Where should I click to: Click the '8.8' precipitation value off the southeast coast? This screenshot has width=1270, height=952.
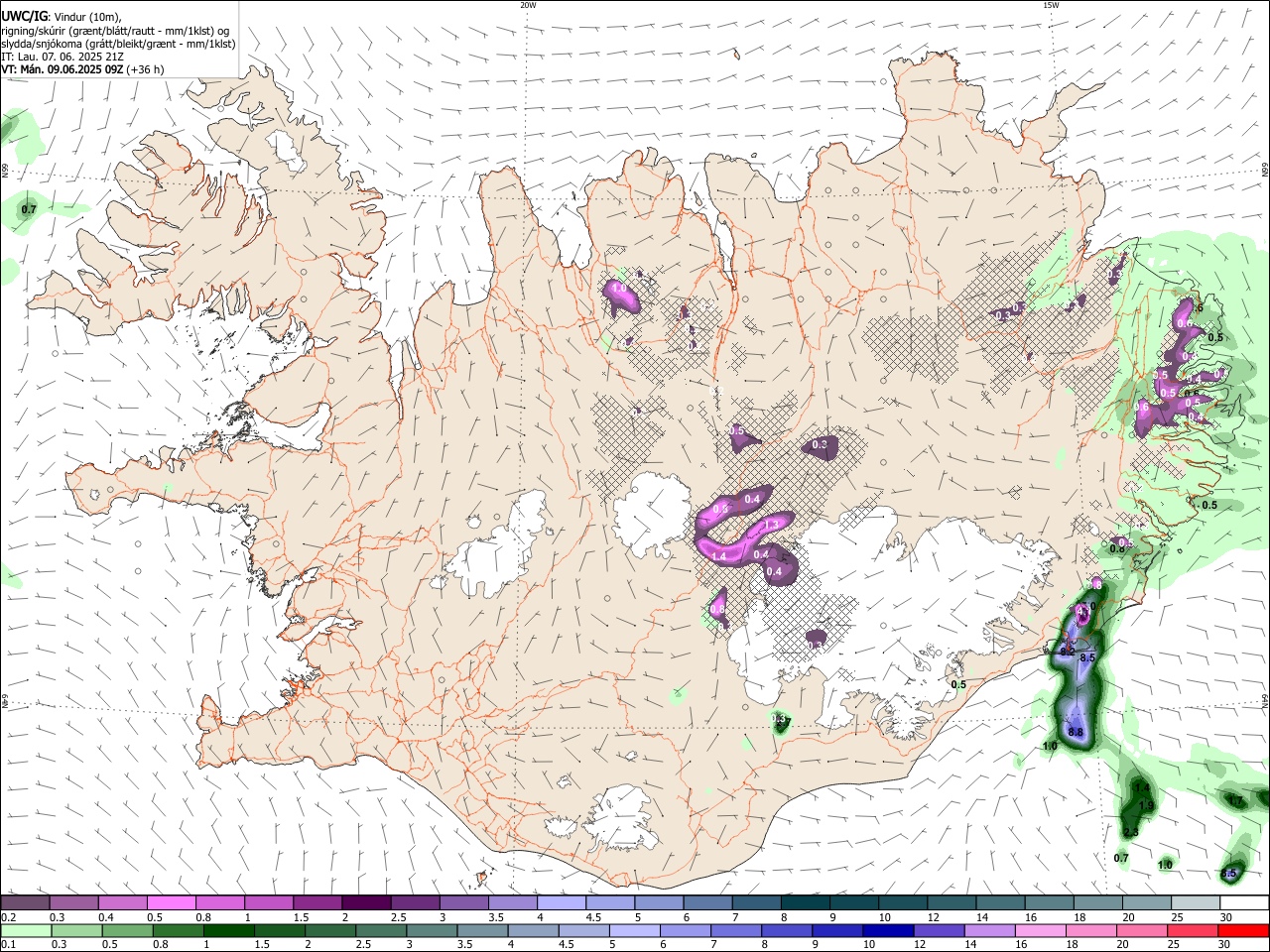coord(1076,732)
